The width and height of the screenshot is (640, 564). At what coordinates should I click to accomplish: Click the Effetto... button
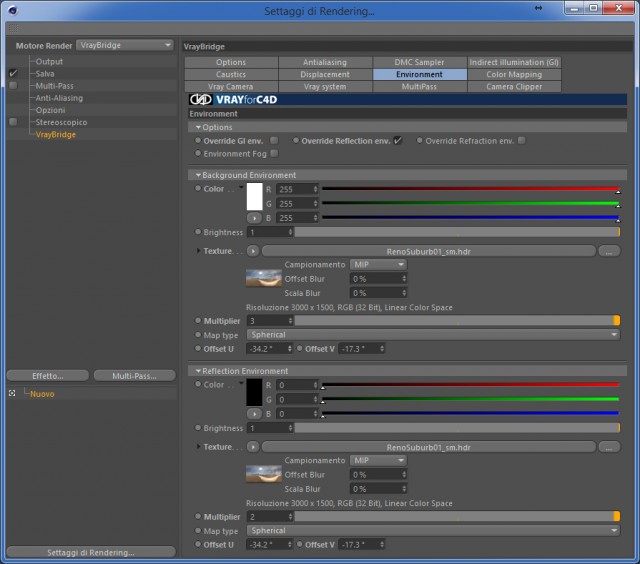[x=48, y=375]
